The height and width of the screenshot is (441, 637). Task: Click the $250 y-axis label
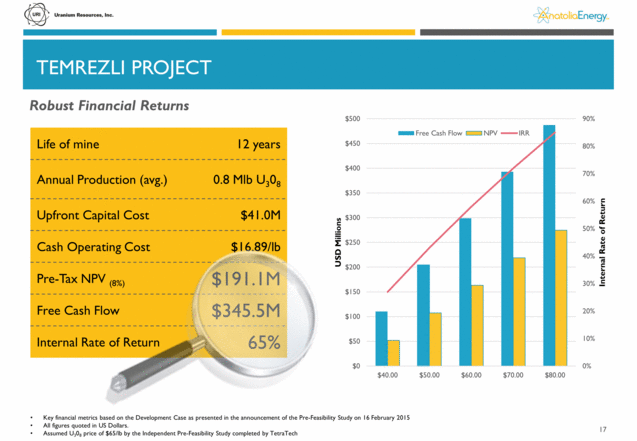click(353, 242)
